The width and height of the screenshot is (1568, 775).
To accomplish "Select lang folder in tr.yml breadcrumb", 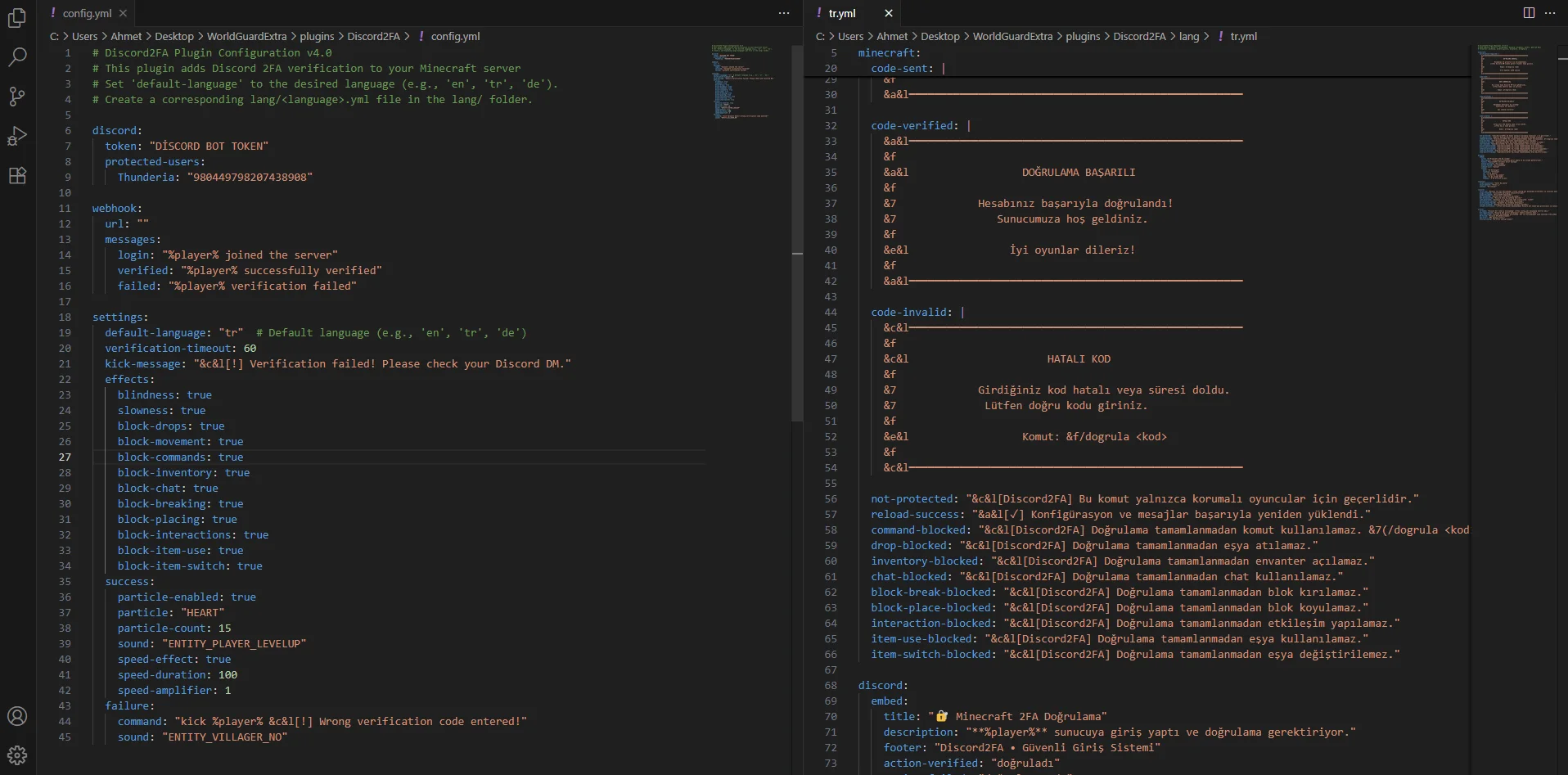I will click(x=1189, y=36).
